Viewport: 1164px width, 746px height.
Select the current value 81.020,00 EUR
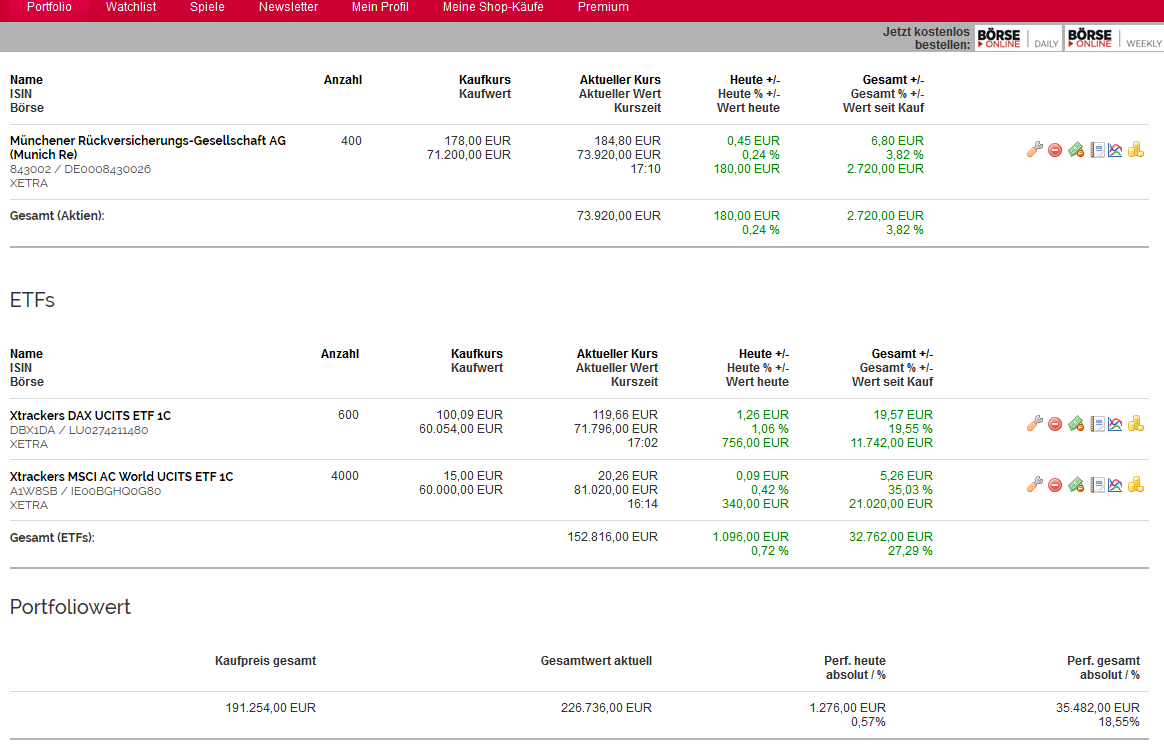(x=615, y=490)
